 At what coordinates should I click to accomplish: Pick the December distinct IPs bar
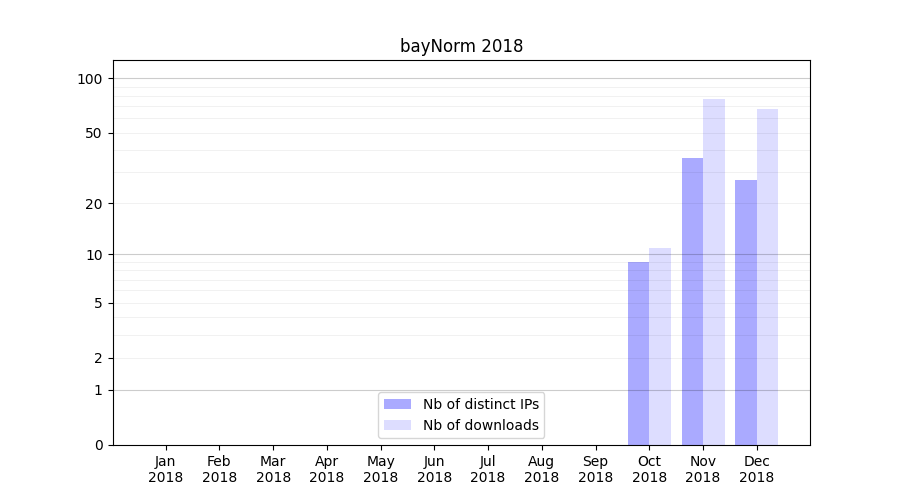(746, 312)
